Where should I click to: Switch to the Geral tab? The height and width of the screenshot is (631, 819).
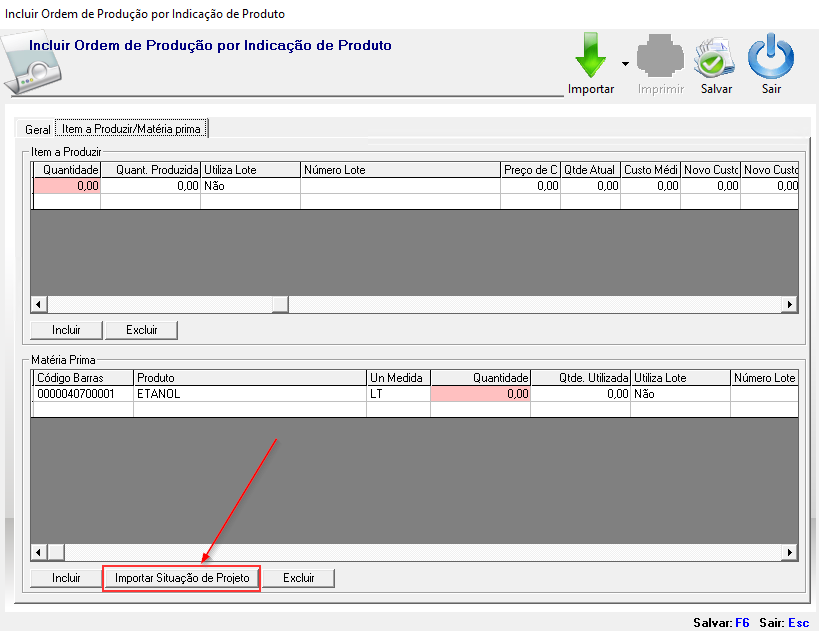coord(38,130)
